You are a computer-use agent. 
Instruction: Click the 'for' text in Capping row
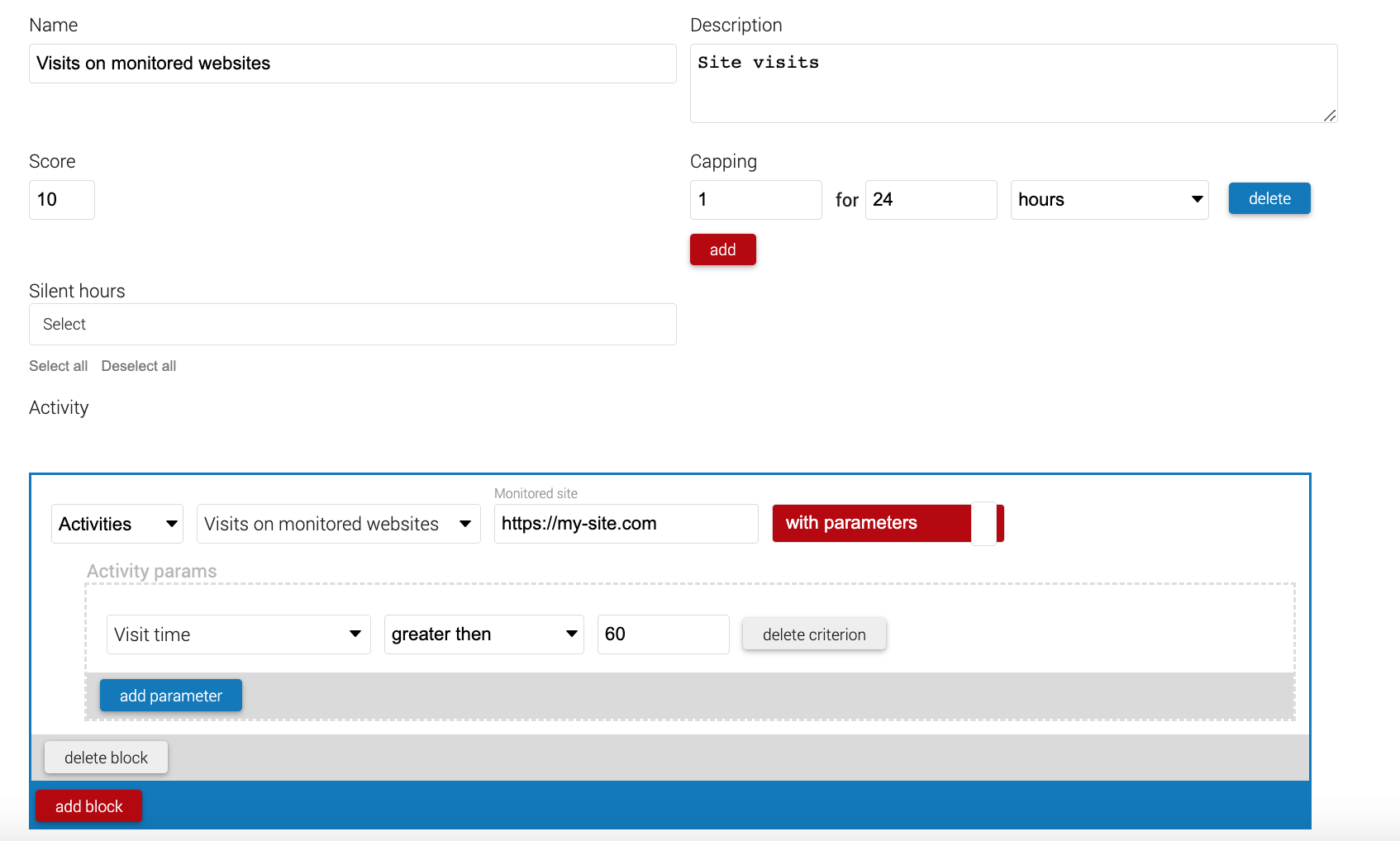(847, 200)
